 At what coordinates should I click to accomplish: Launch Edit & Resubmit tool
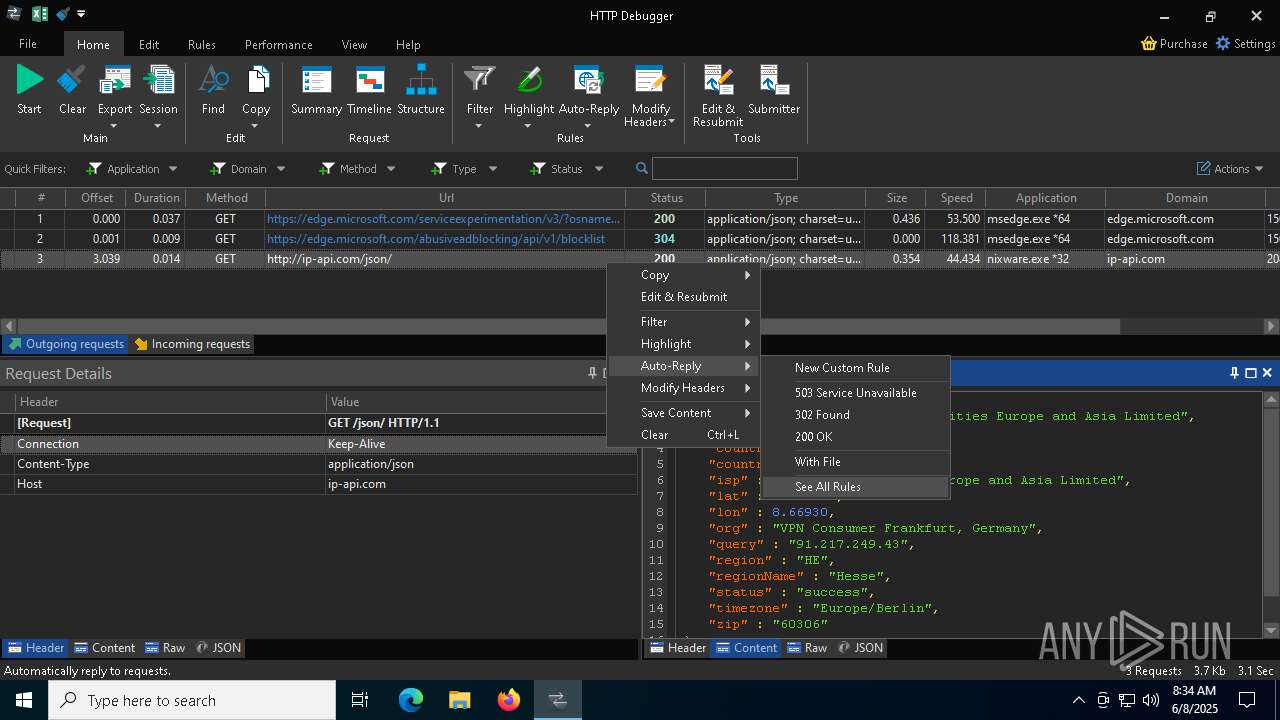[718, 97]
